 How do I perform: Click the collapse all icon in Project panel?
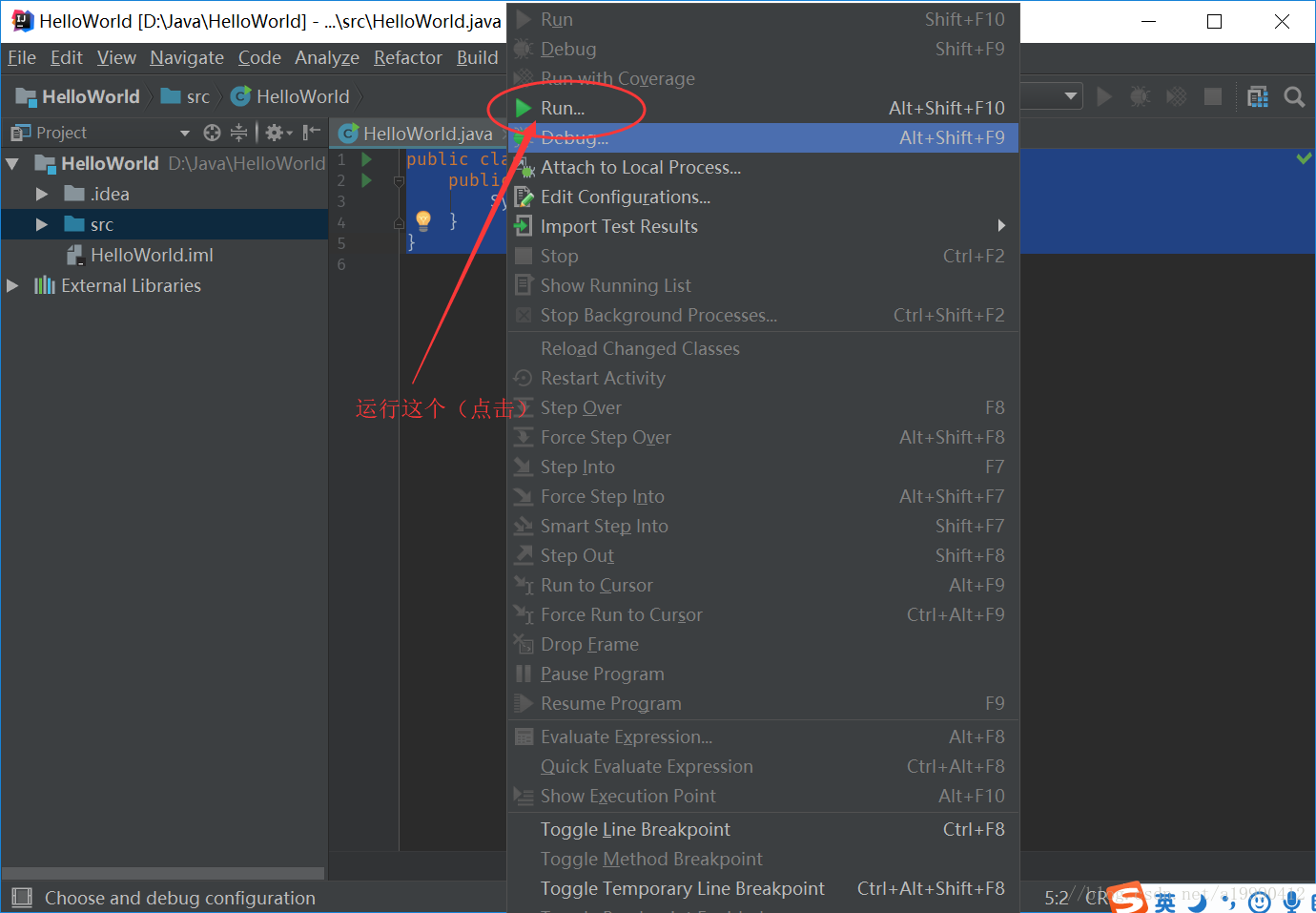click(238, 133)
